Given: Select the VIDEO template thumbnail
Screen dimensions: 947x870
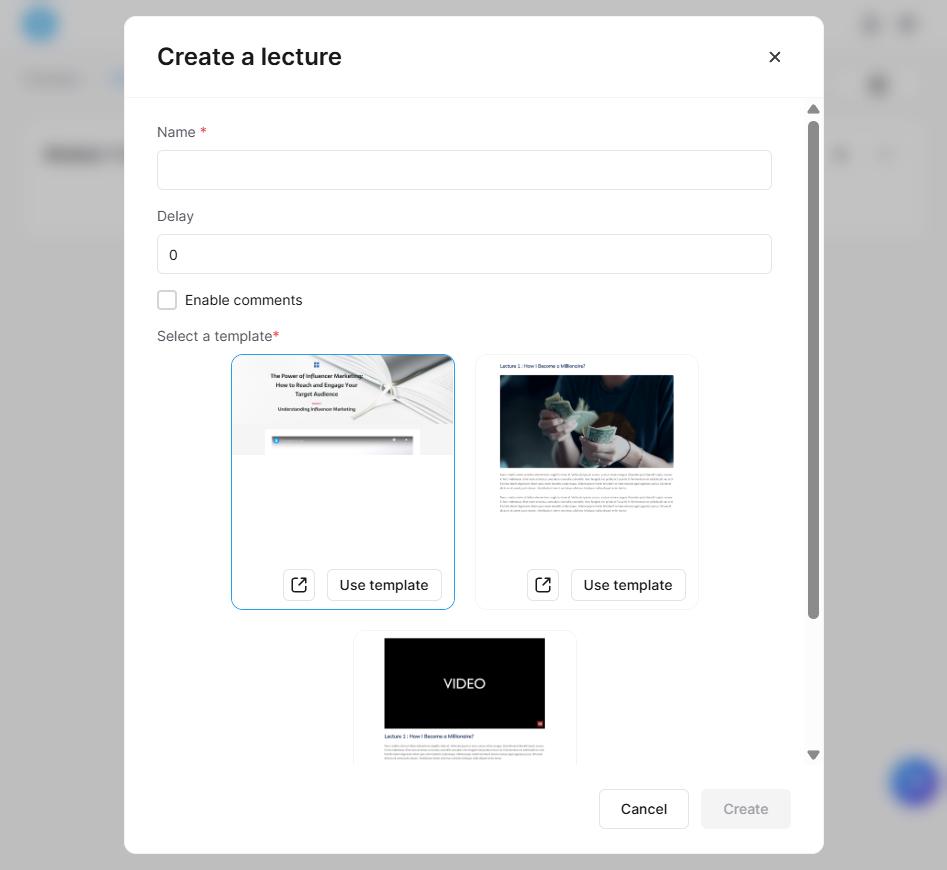Looking at the screenshot, I should coord(464,683).
